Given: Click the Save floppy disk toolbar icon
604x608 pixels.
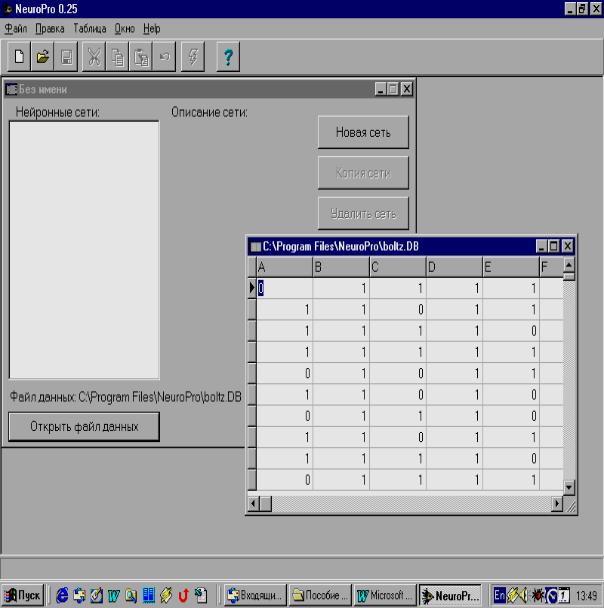Looking at the screenshot, I should (66, 57).
